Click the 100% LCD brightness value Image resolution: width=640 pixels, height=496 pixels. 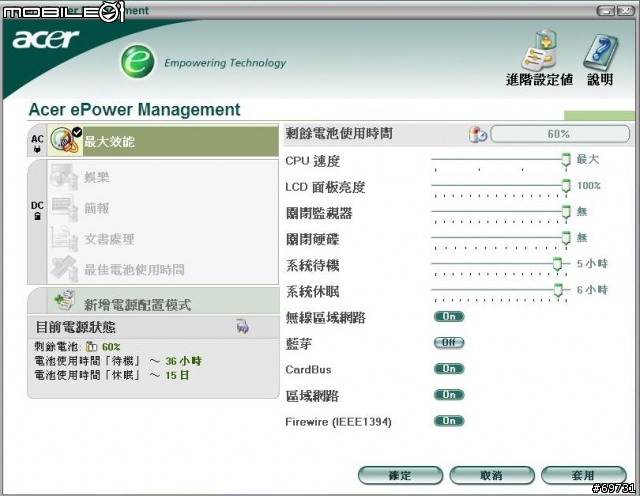pyautogui.click(x=588, y=186)
